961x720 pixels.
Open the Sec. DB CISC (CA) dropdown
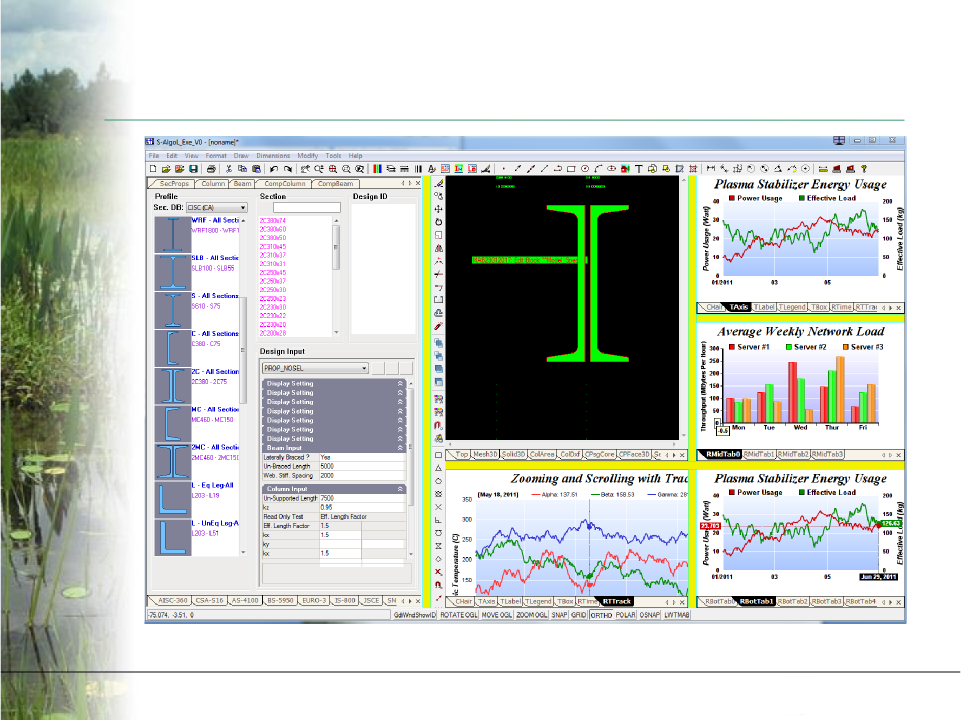coord(216,208)
